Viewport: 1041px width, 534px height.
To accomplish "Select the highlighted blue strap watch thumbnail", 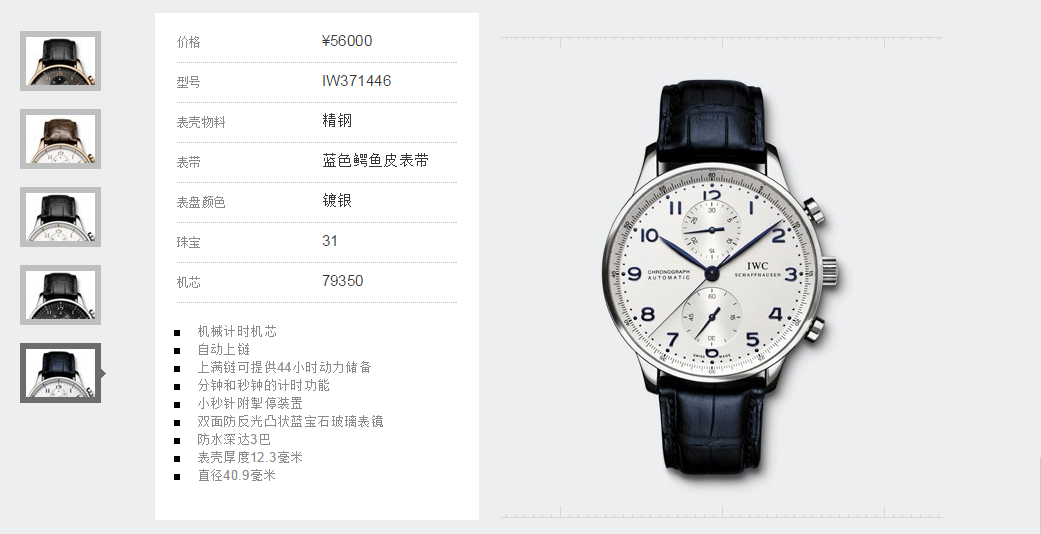I will [x=60, y=373].
